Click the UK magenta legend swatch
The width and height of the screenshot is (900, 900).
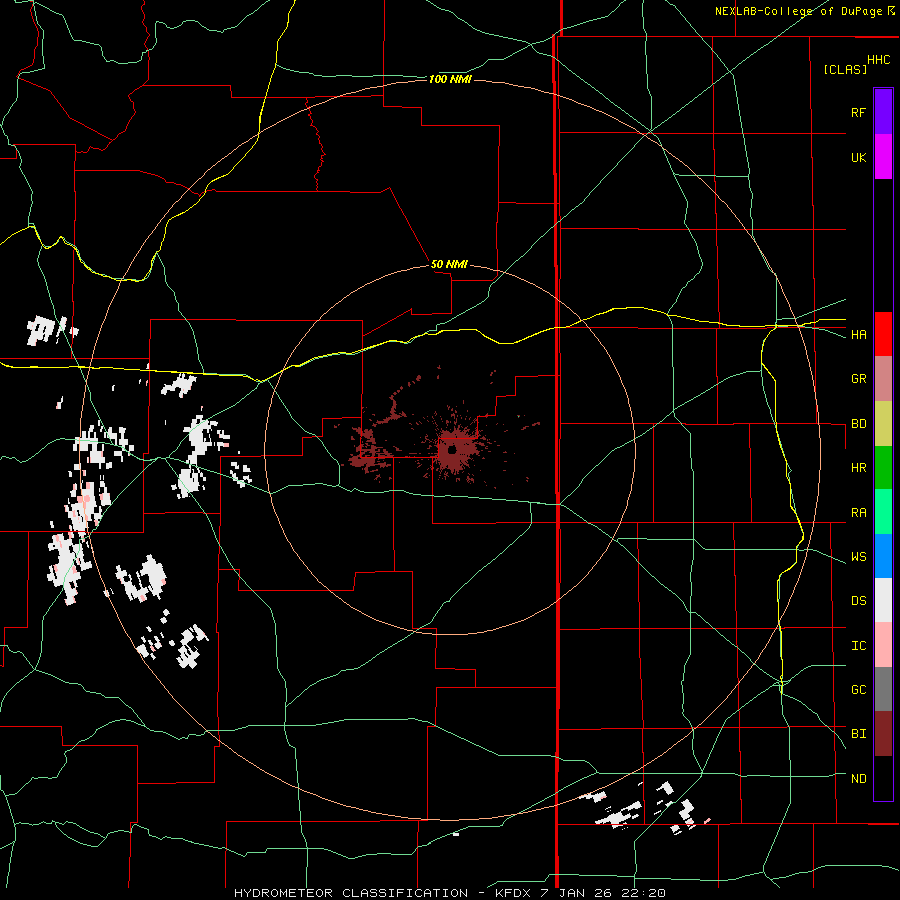click(883, 157)
